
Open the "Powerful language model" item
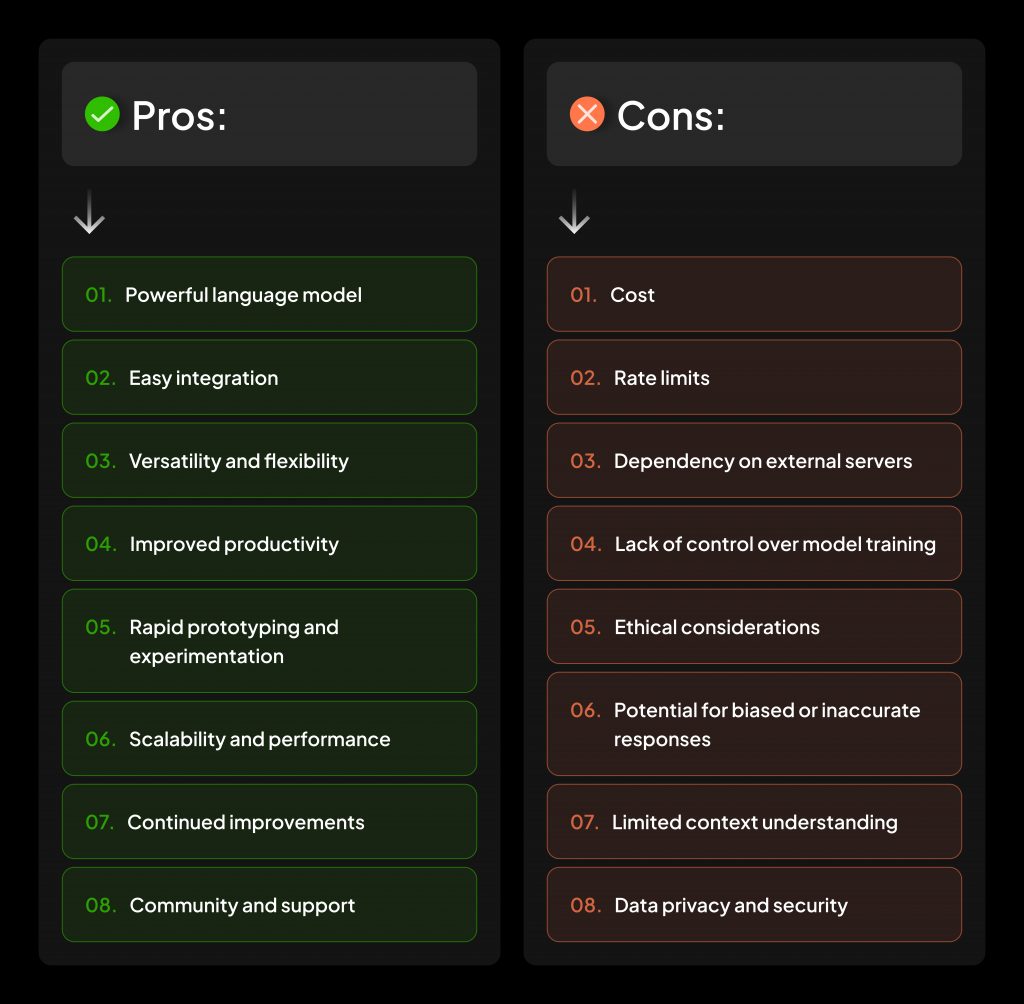pos(269,295)
